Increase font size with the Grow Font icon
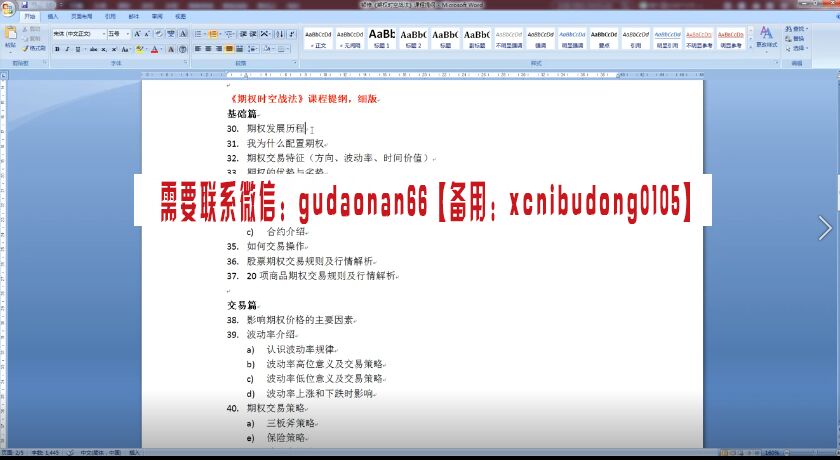Image resolution: width=840 pixels, height=460 pixels. click(137, 34)
